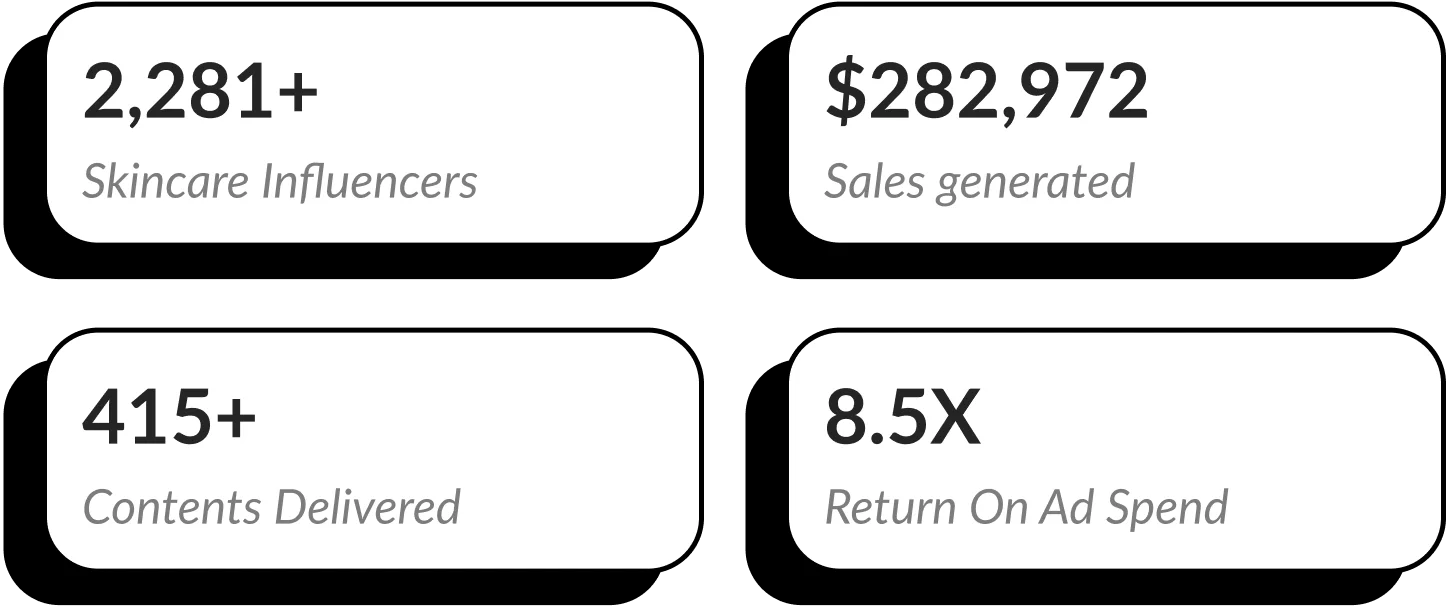
Task: Click the 415+ statistic number
Action: [x=169, y=417]
